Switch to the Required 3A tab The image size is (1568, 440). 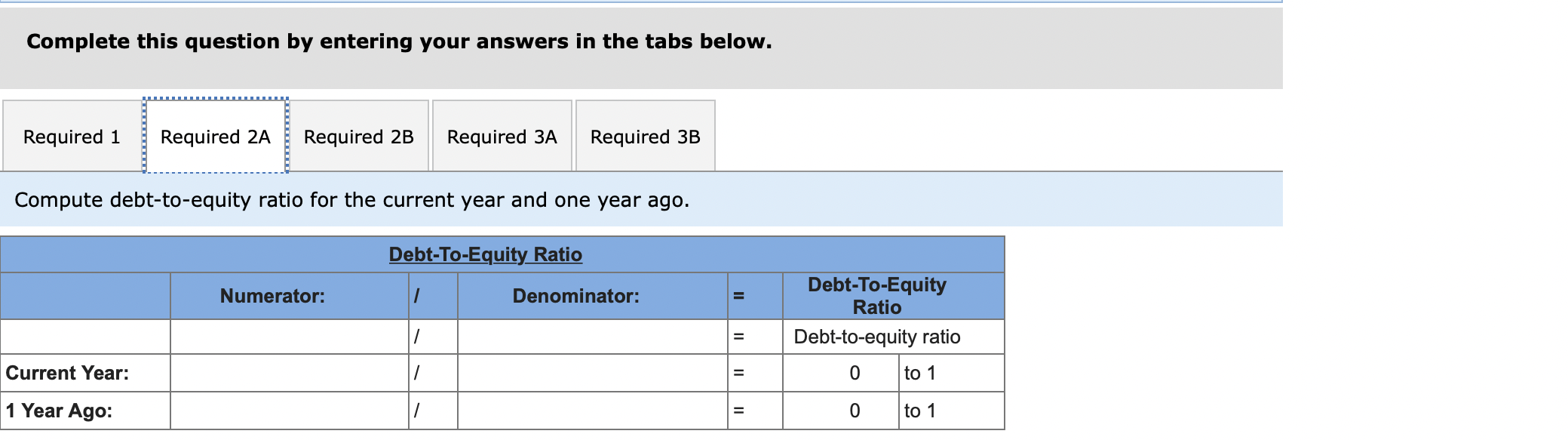[x=501, y=137]
